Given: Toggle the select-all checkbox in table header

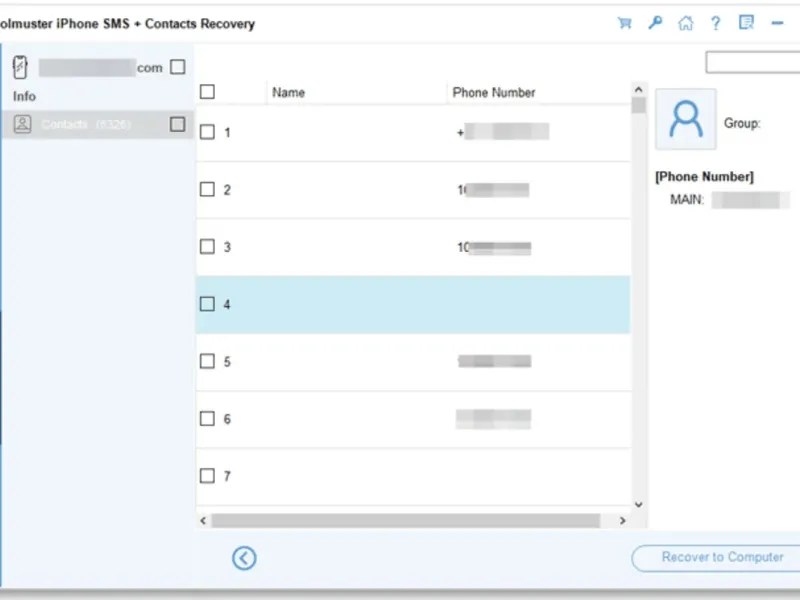Looking at the screenshot, I should tap(207, 92).
